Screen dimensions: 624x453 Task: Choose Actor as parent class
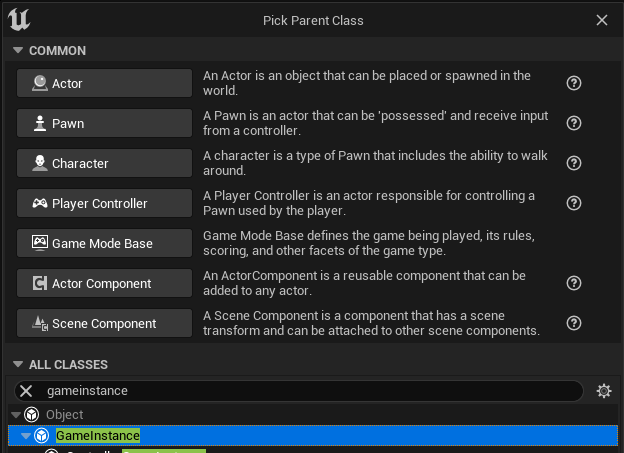(x=104, y=84)
